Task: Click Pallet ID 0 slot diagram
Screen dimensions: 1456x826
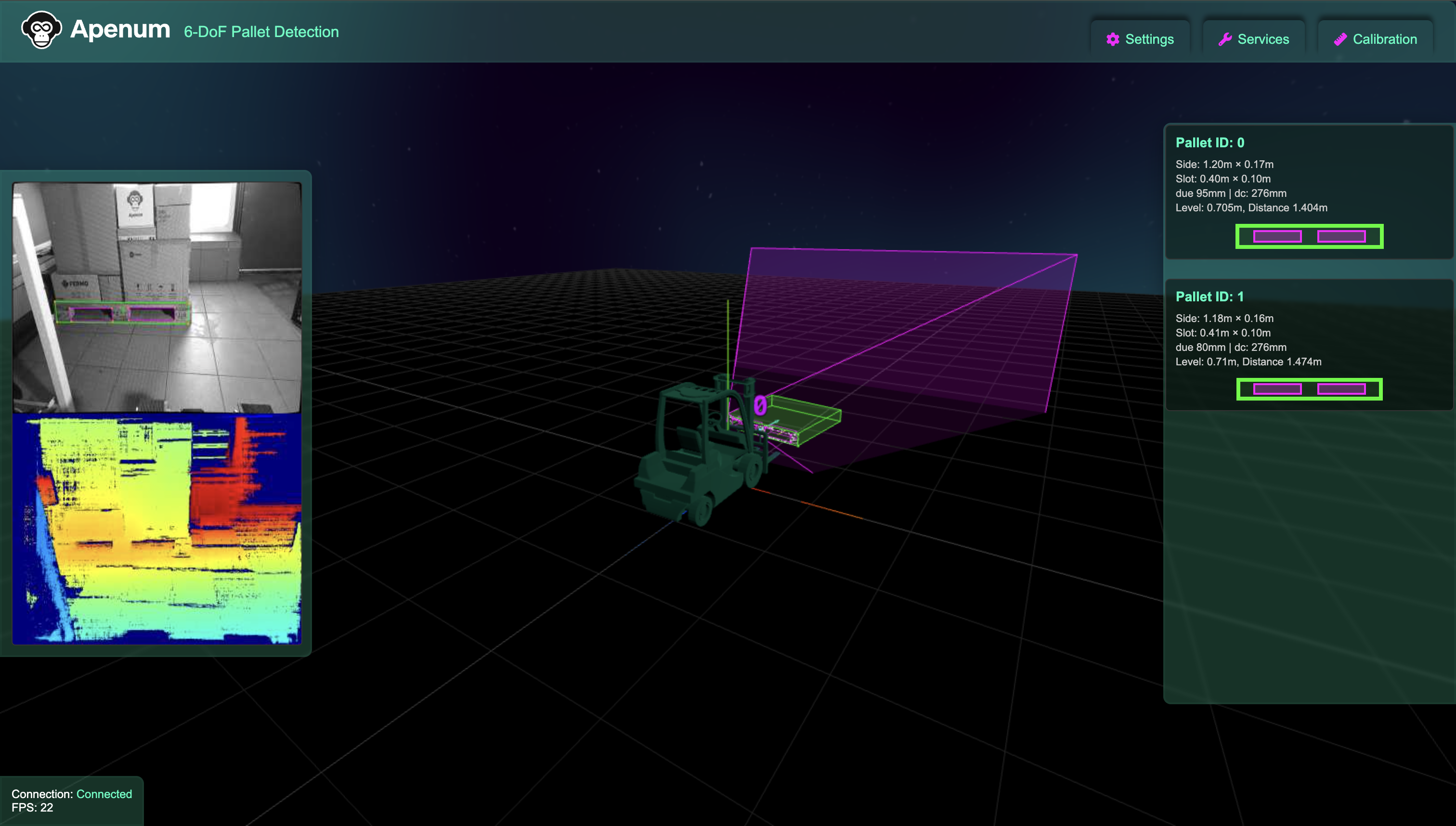Action: coord(1309,236)
